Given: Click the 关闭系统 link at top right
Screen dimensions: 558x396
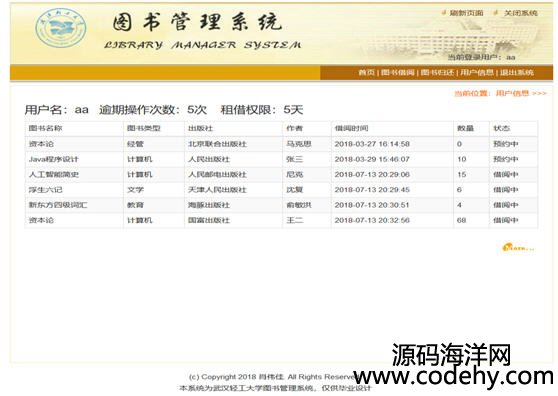Looking at the screenshot, I should [521, 13].
